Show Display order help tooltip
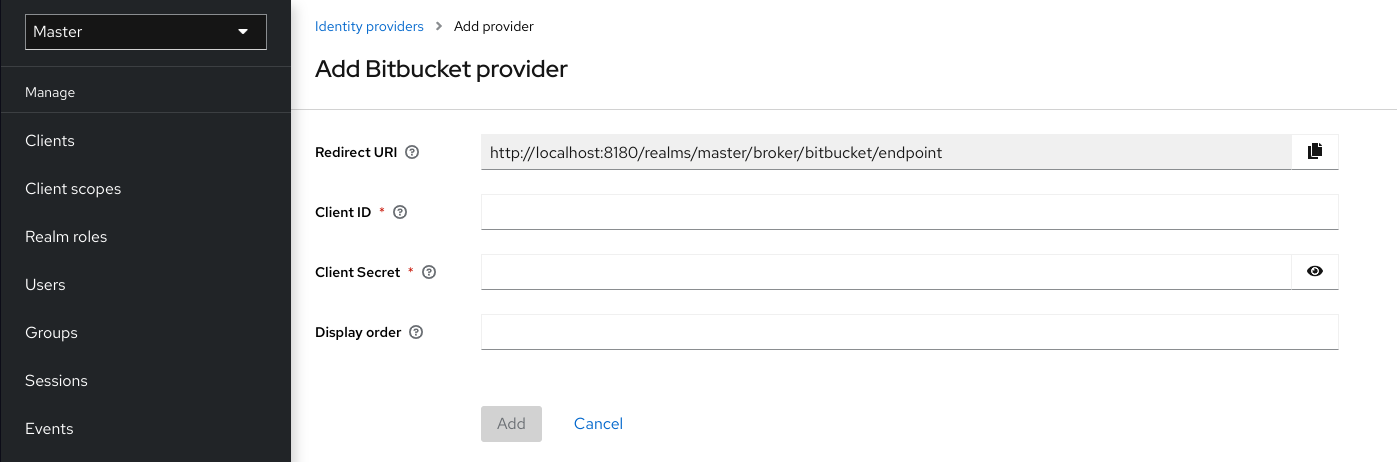The width and height of the screenshot is (1397, 462). point(416,332)
